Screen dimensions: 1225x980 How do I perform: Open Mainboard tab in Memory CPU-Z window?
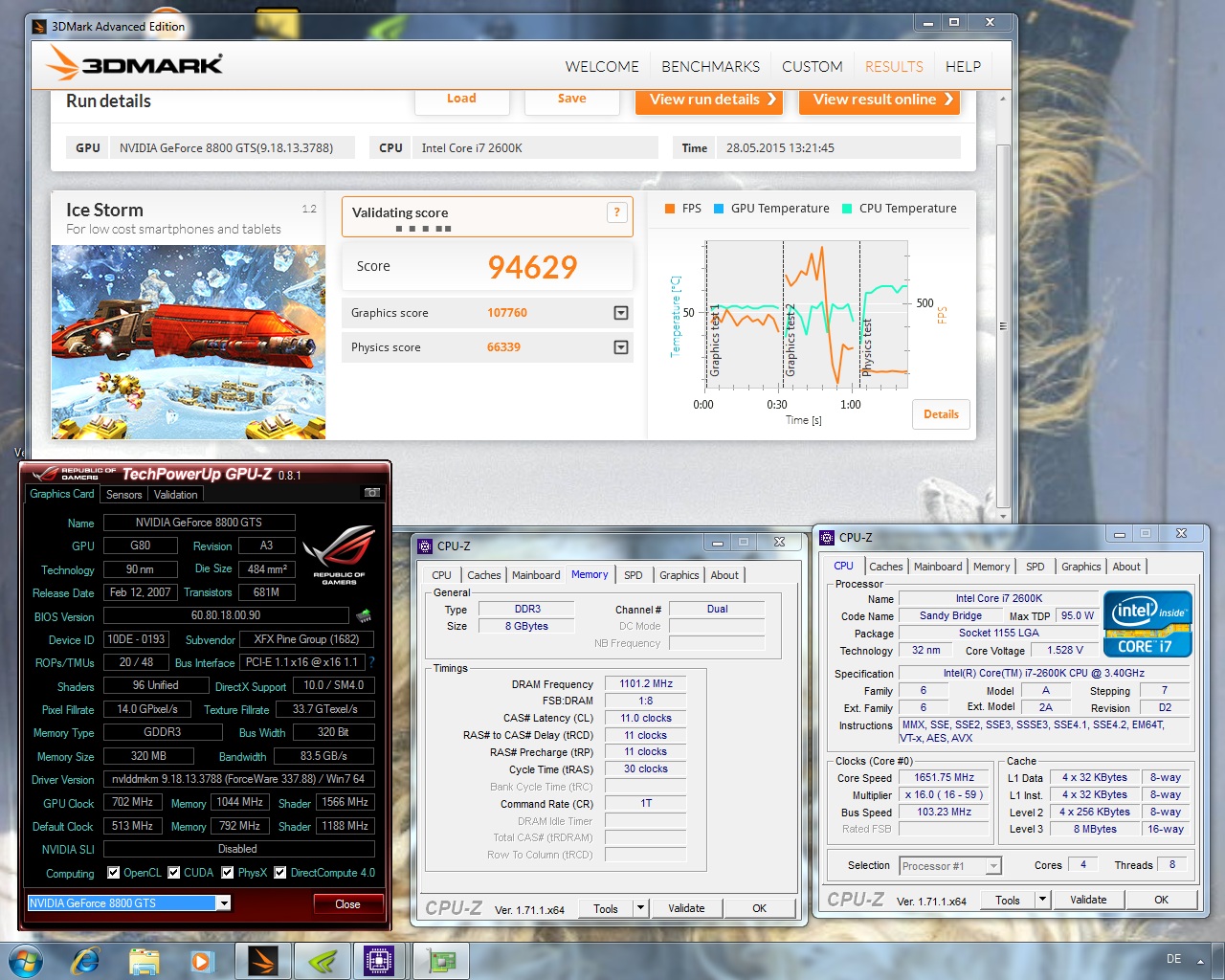536,575
